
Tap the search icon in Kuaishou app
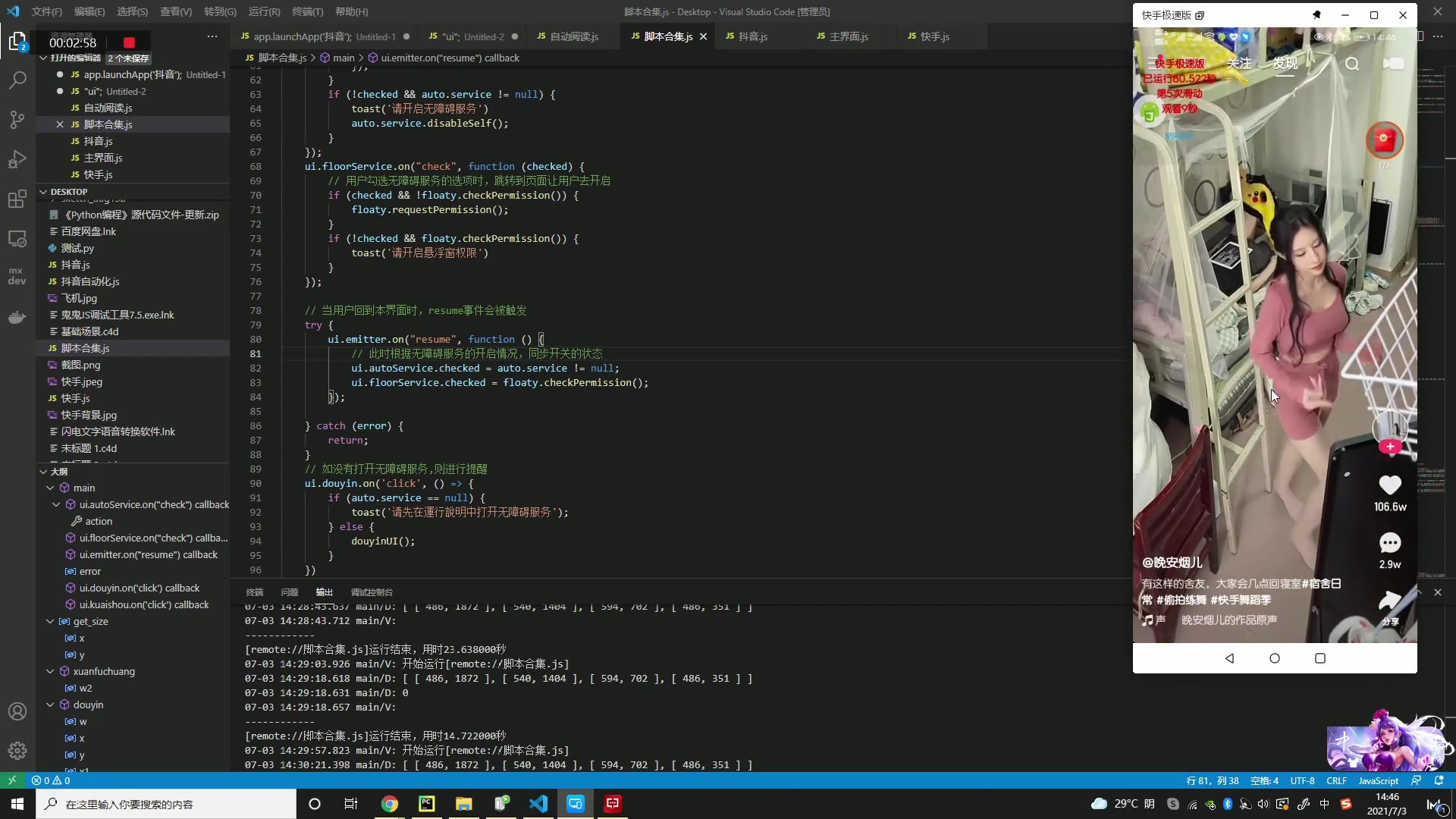click(1352, 64)
